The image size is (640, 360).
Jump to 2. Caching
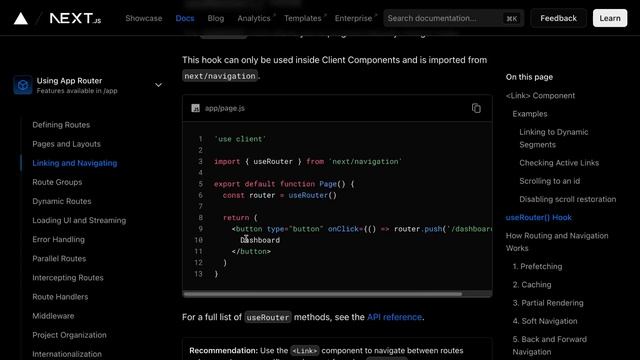pyautogui.click(x=532, y=284)
